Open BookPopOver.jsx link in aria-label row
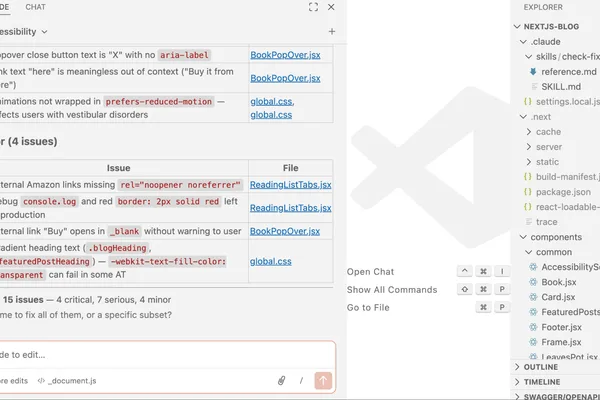600x400 pixels. 285,55
